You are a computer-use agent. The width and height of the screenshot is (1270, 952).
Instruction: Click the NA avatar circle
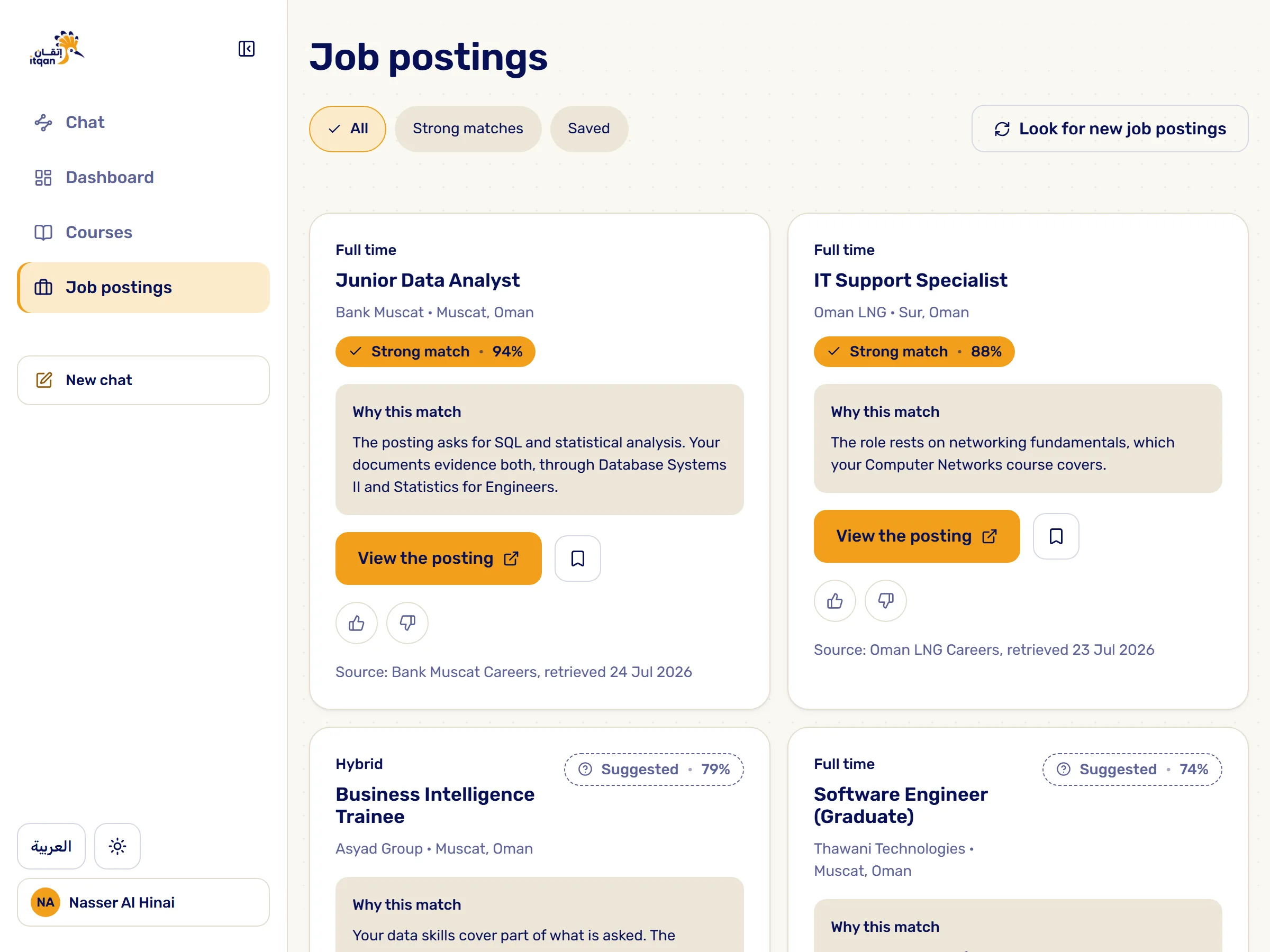coord(46,902)
